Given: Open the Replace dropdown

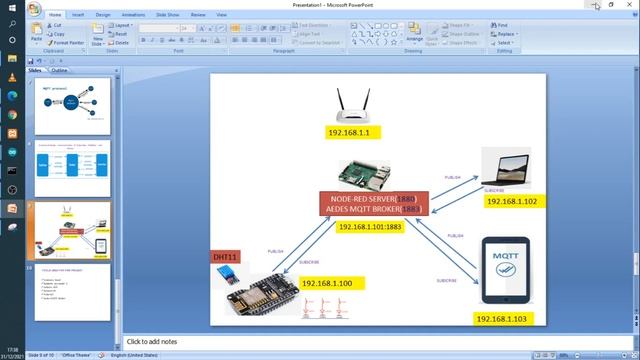Looking at the screenshot, I should pos(504,34).
